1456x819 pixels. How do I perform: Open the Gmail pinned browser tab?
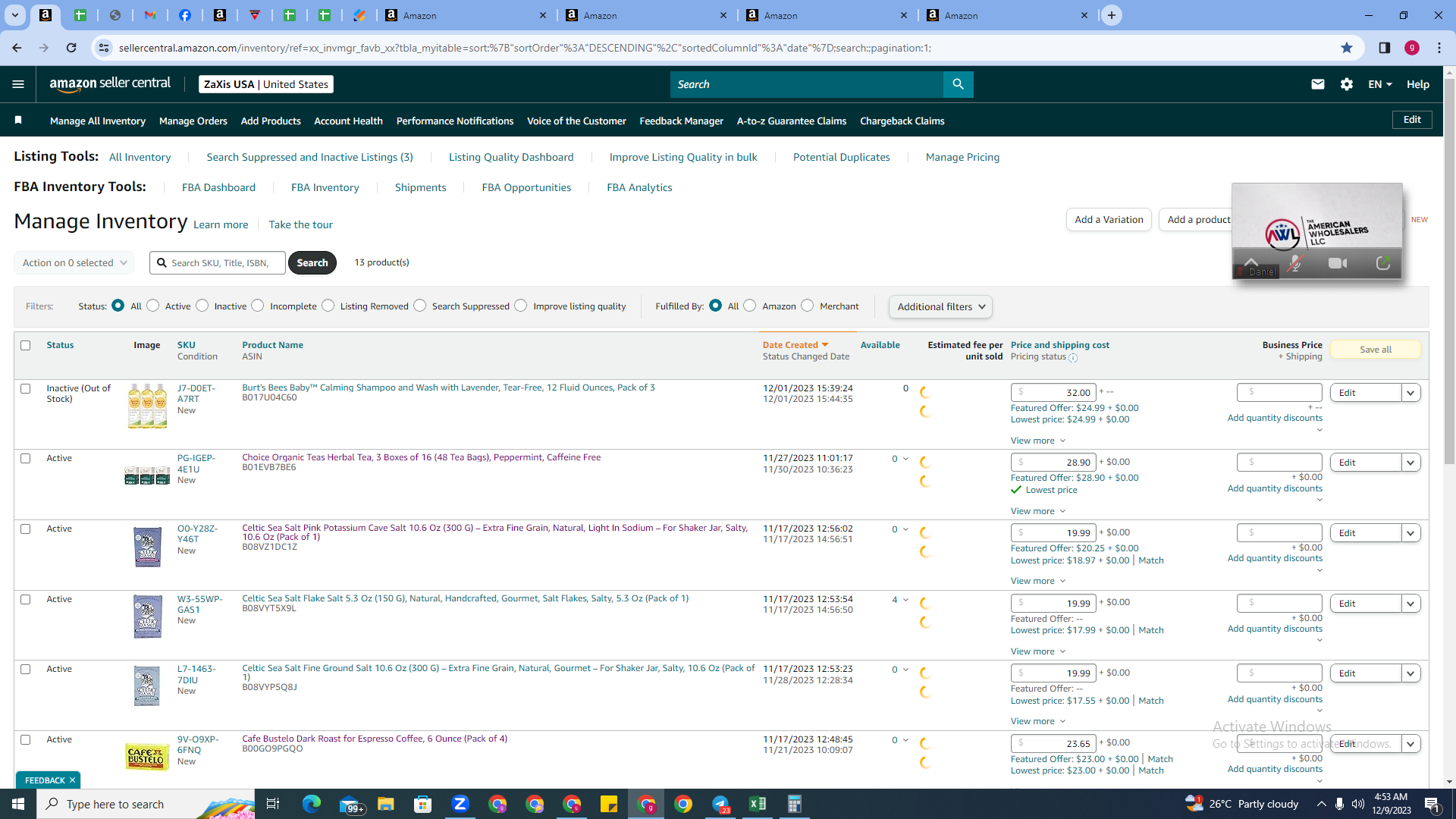click(150, 15)
